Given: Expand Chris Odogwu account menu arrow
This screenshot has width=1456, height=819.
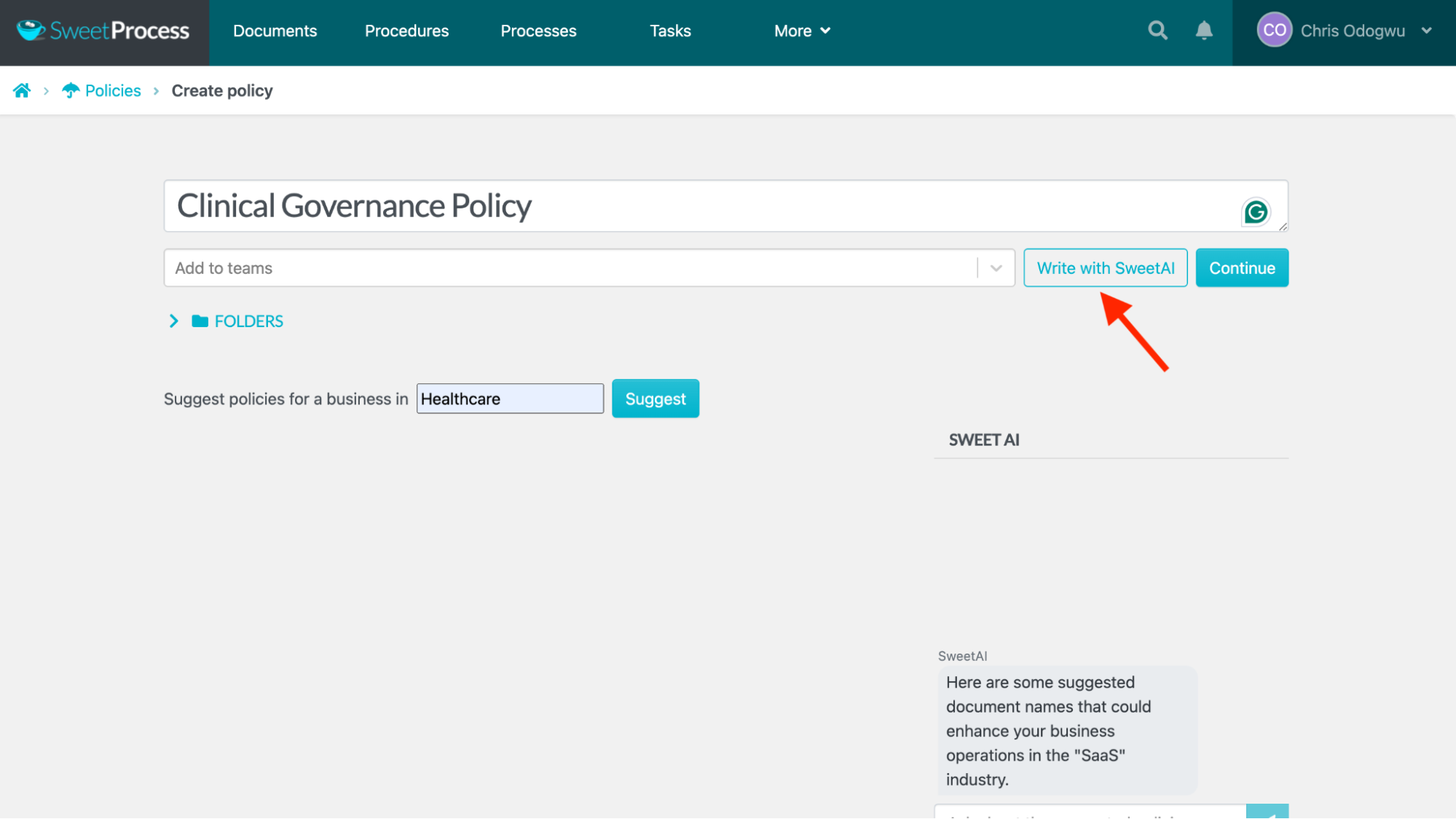Looking at the screenshot, I should pyautogui.click(x=1426, y=31).
